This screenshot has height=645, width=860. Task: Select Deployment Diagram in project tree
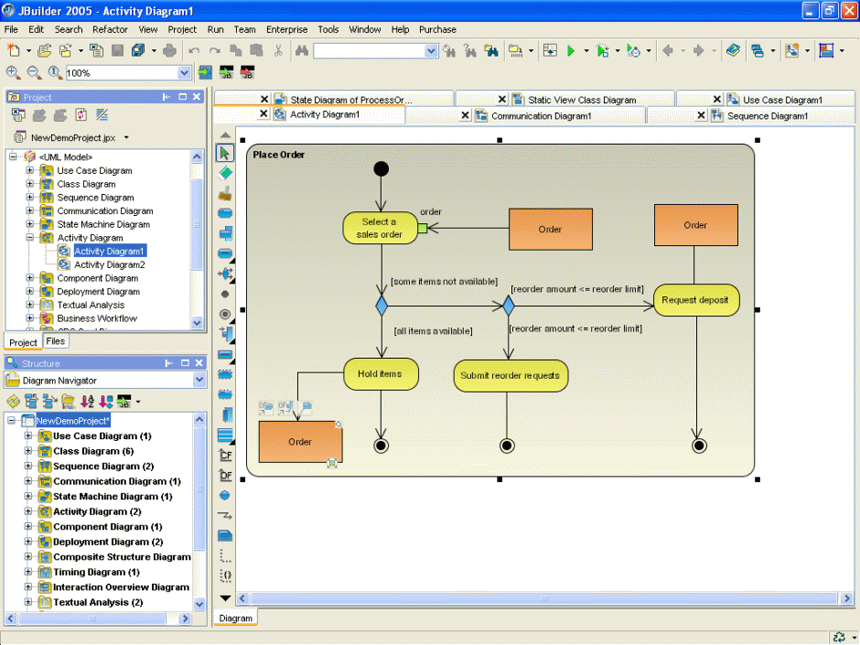click(x=98, y=291)
